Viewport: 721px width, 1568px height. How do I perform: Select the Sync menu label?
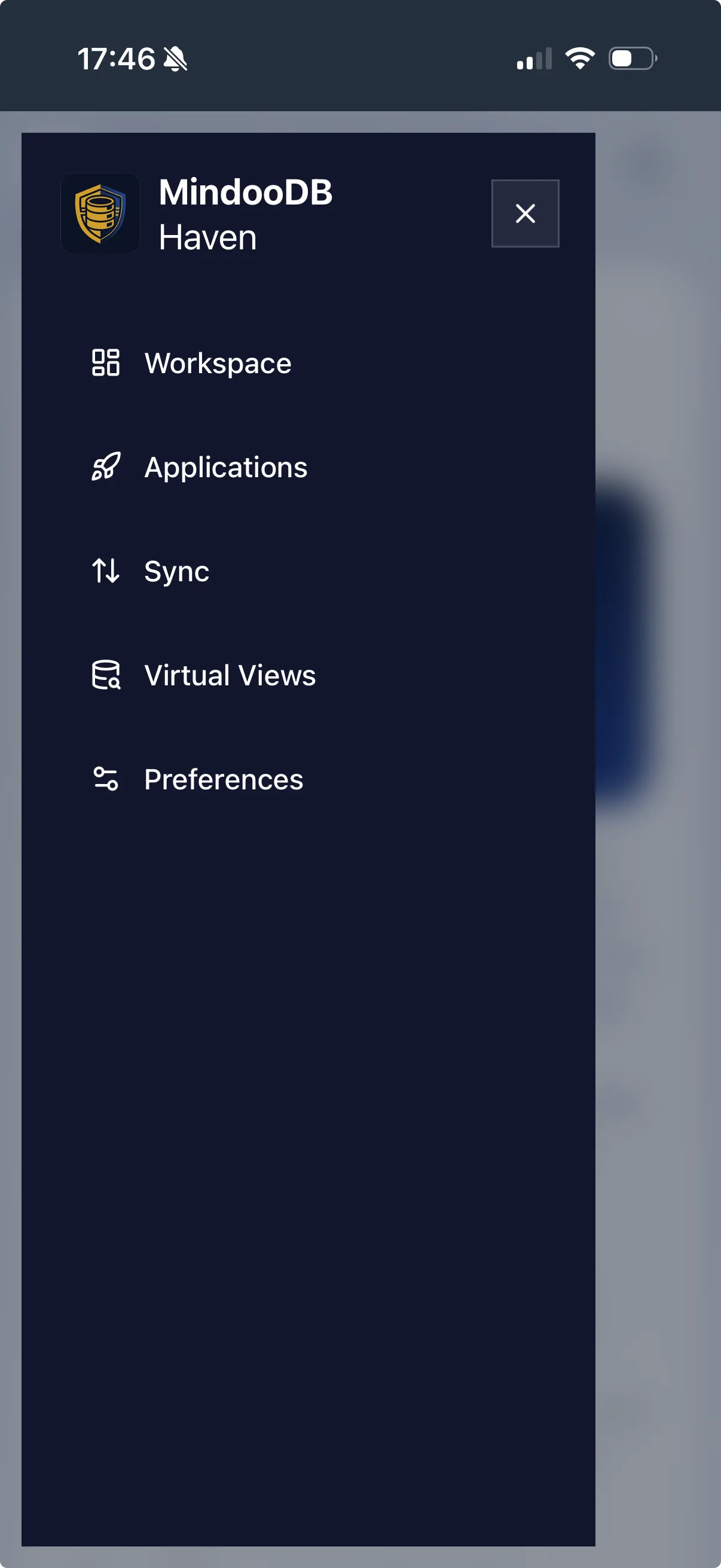(176, 572)
